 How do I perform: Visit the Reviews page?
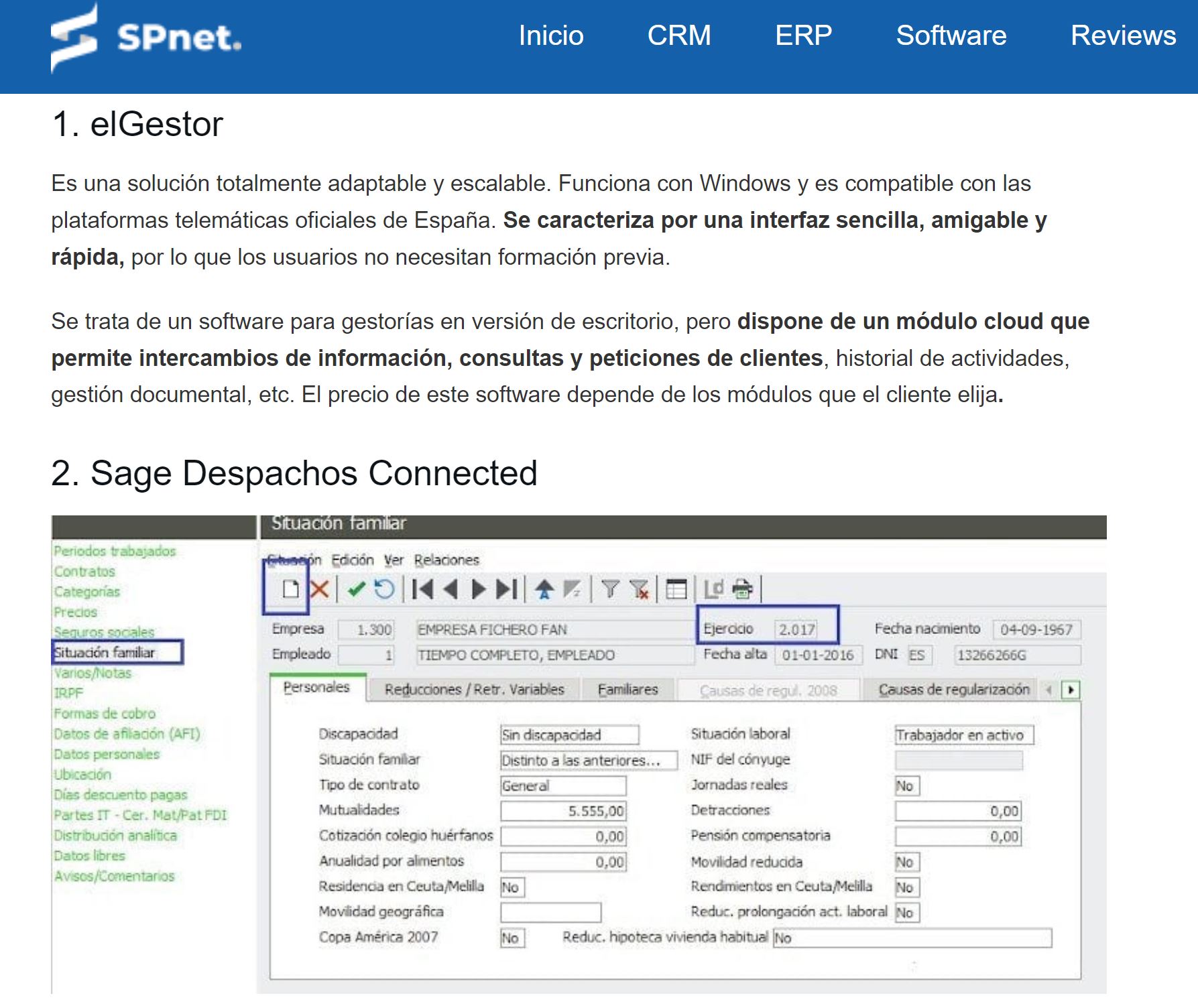pyautogui.click(x=1123, y=36)
